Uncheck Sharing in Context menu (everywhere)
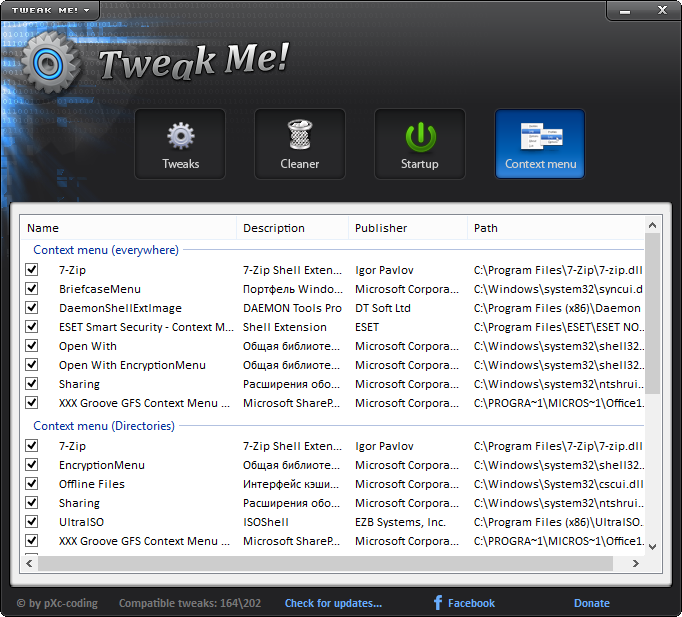 pos(31,384)
